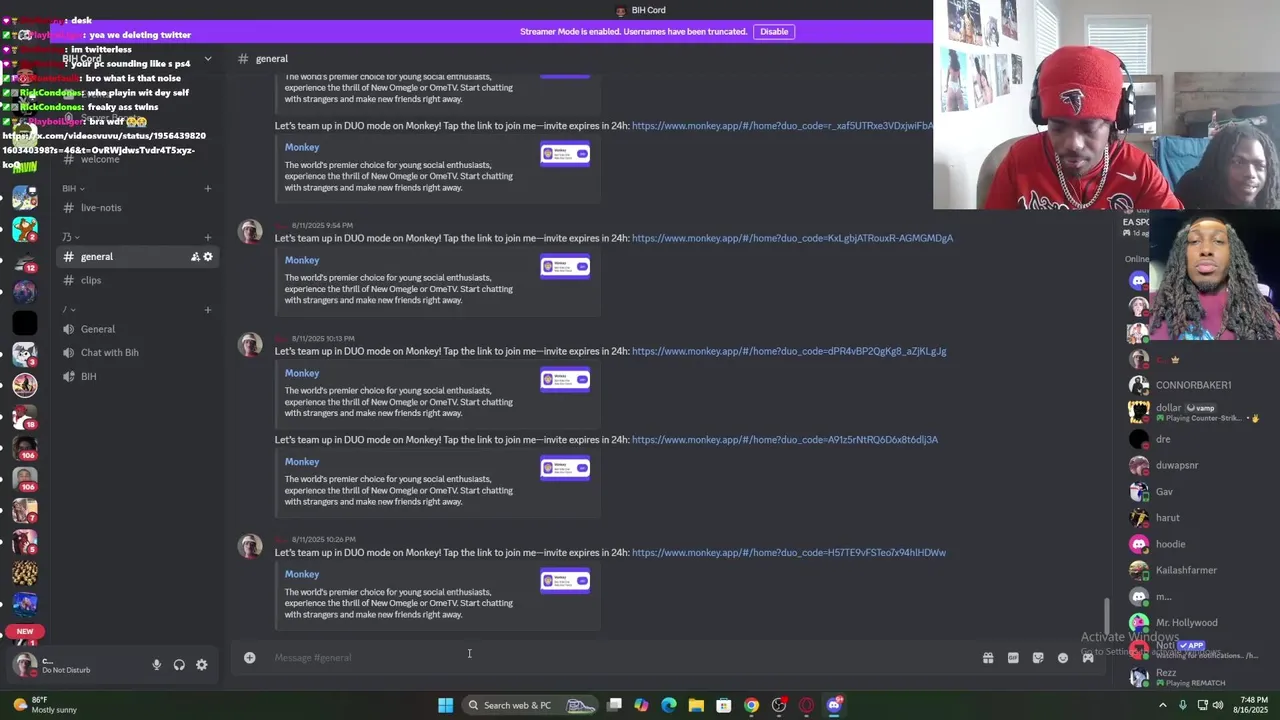1280x720 pixels.
Task: Click the chat message scrollbar
Action: point(1106,615)
